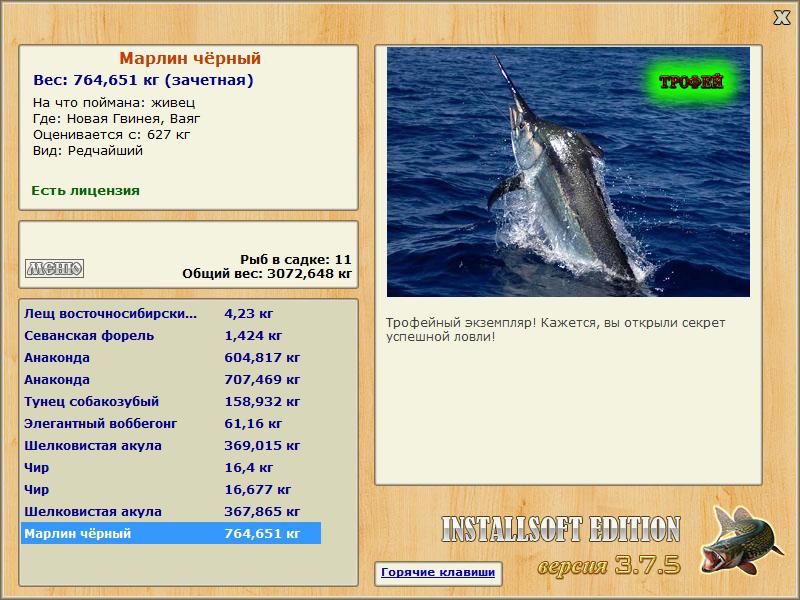This screenshot has width=800, height=600.
Task: Select the Тунец собакозубый row
Action: (x=171, y=402)
